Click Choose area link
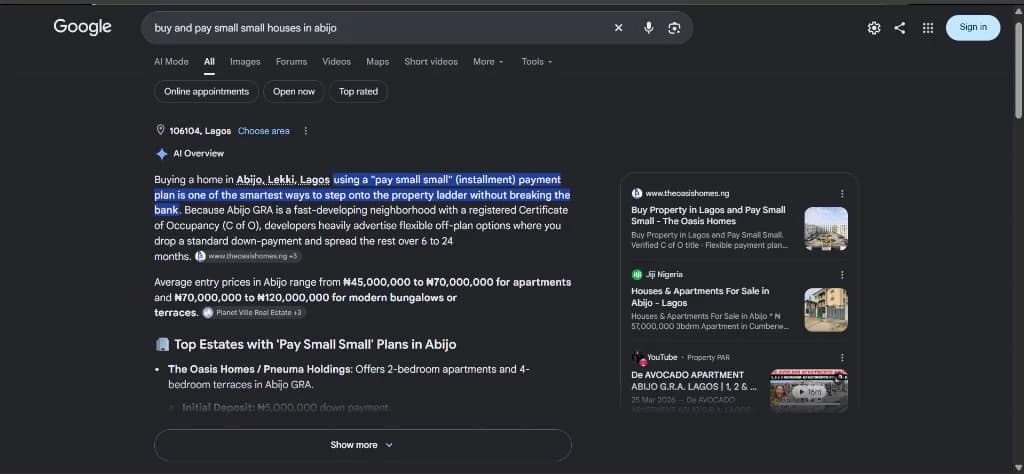The height and width of the screenshot is (474, 1024). pyautogui.click(x=263, y=131)
